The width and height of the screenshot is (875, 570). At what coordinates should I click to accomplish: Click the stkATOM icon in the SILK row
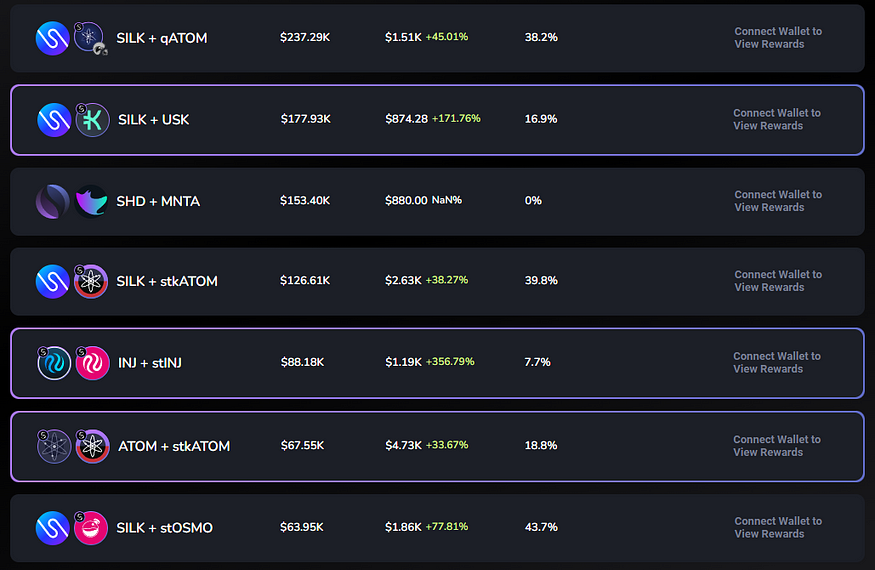point(90,281)
